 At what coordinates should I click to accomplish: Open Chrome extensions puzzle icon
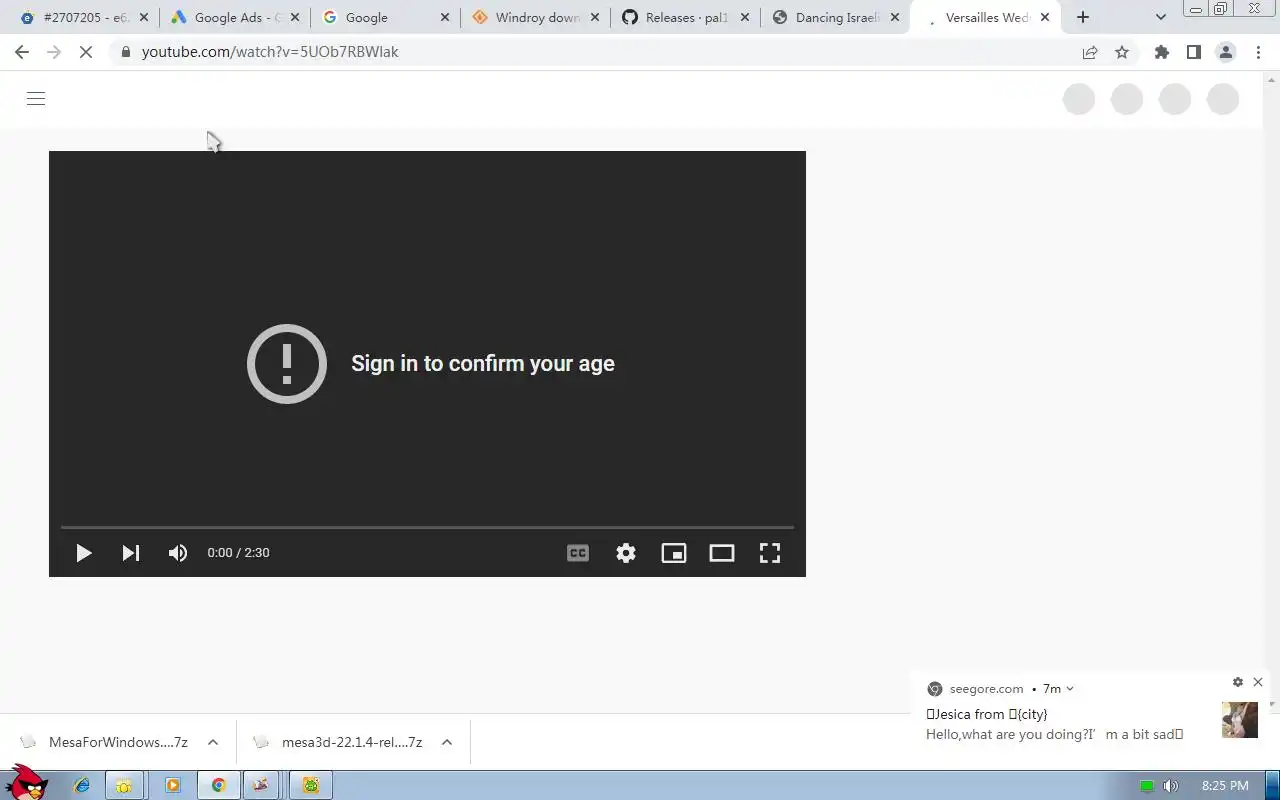pos(1162,52)
